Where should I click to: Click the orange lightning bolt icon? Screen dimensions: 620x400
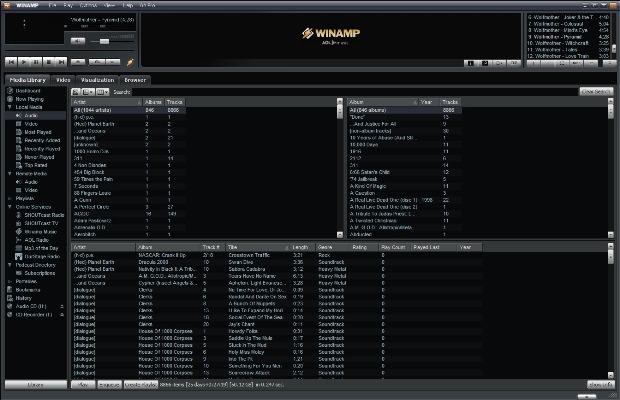coord(130,62)
